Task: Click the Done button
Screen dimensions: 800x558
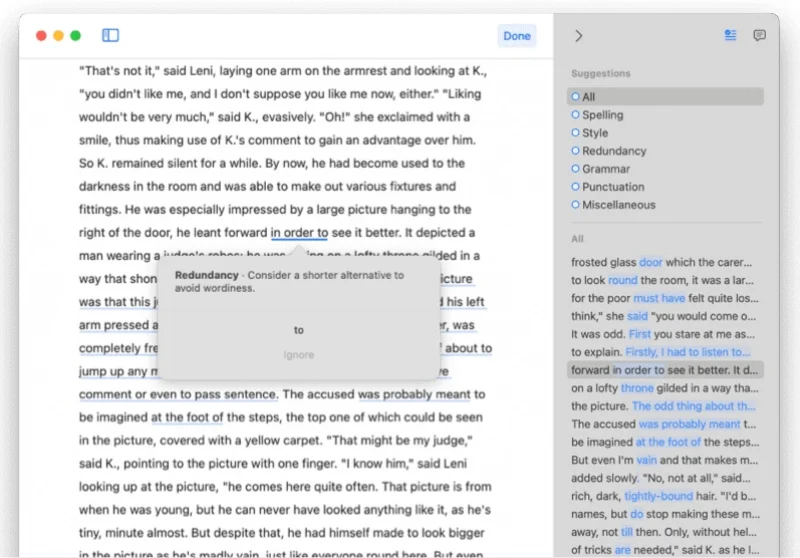Action: click(517, 36)
